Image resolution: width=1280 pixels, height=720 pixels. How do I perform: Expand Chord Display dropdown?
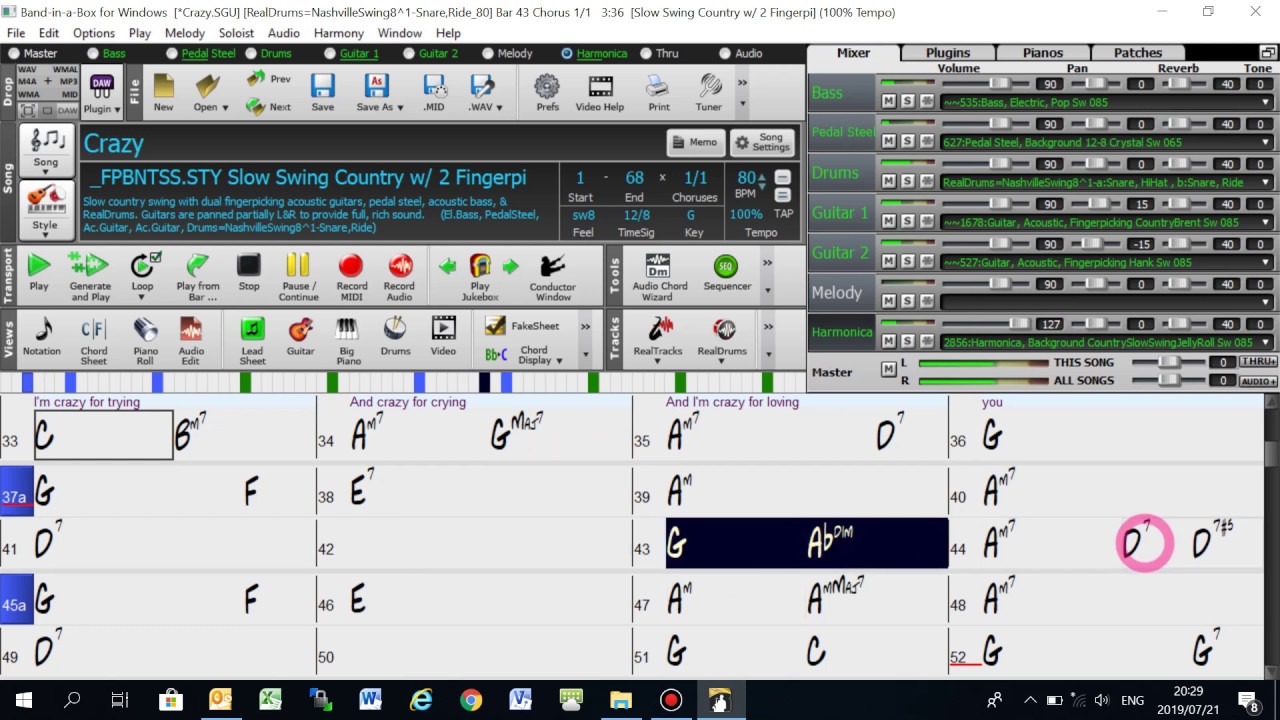tap(559, 360)
